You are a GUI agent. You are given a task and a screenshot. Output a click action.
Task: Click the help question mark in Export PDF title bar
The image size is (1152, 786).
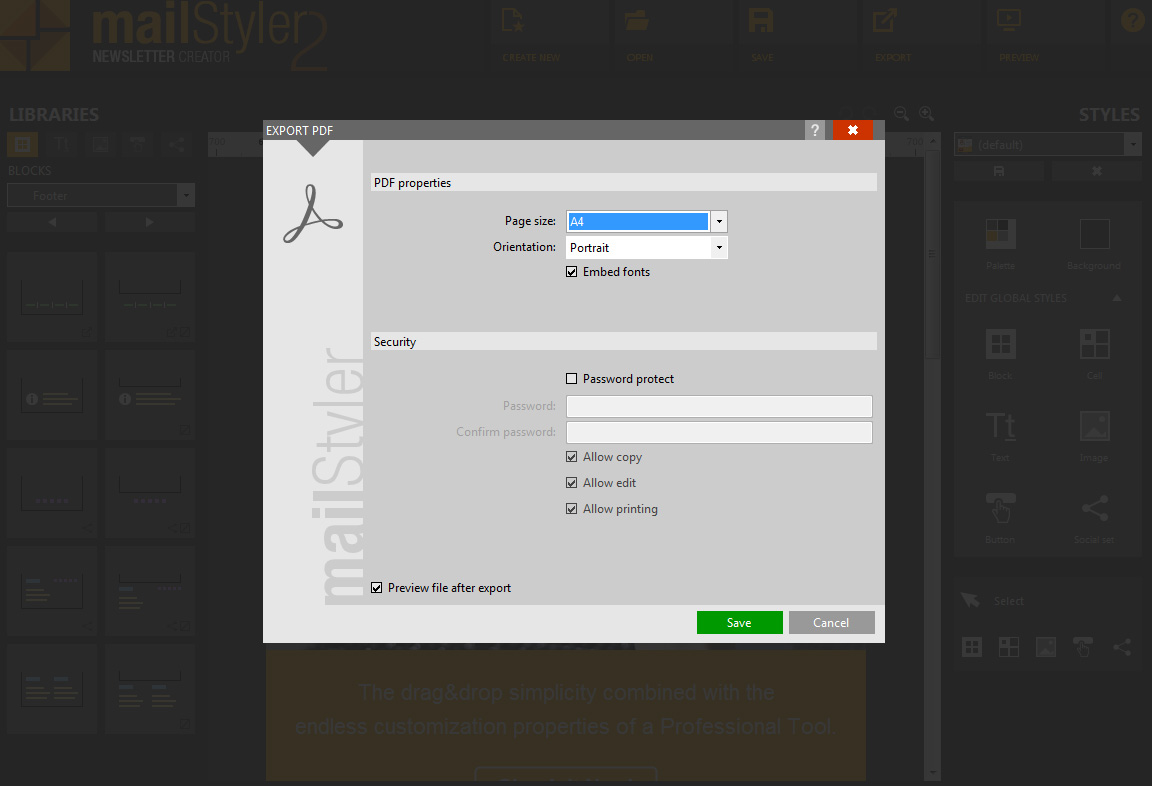pos(815,130)
